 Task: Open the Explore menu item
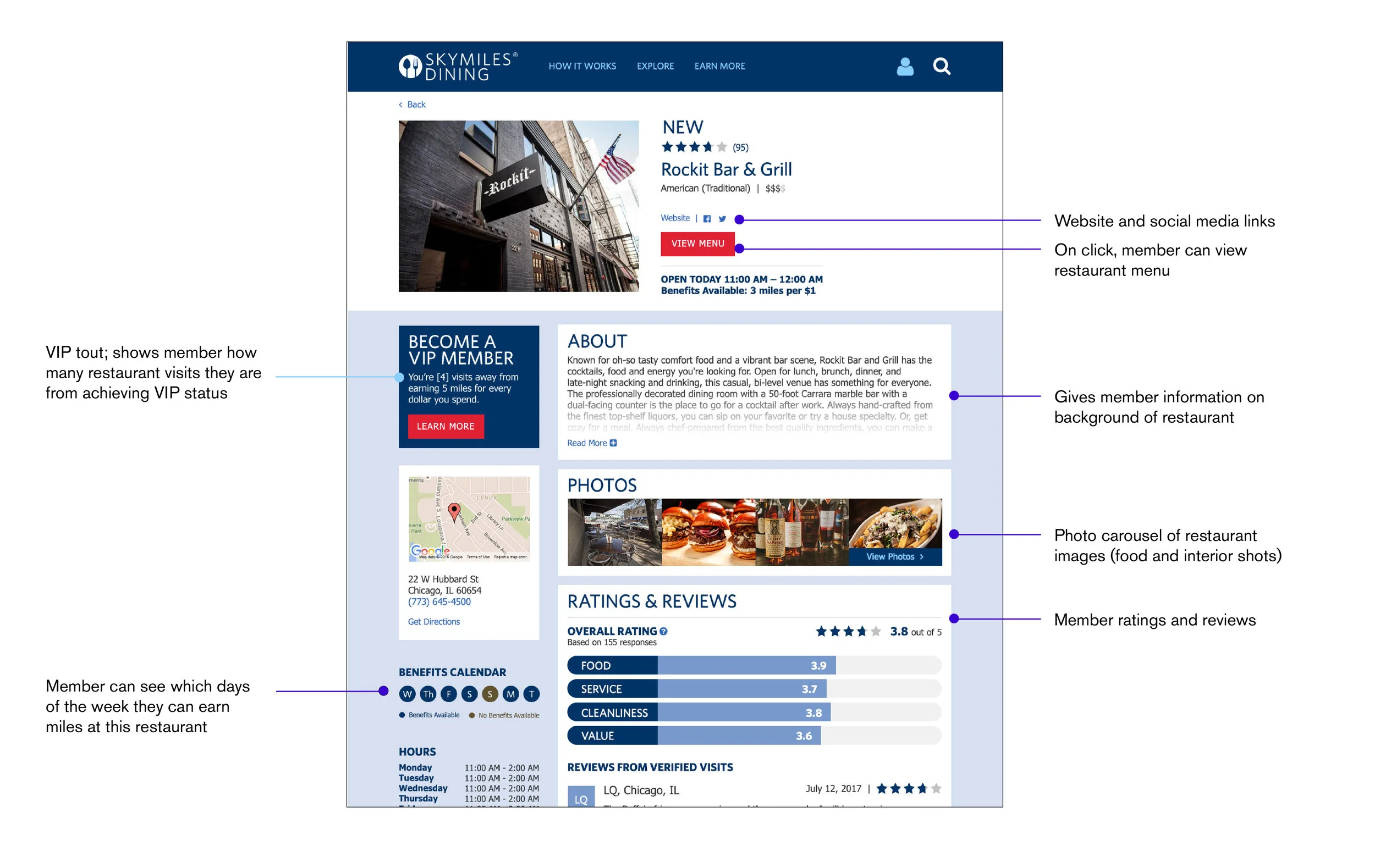tap(655, 66)
